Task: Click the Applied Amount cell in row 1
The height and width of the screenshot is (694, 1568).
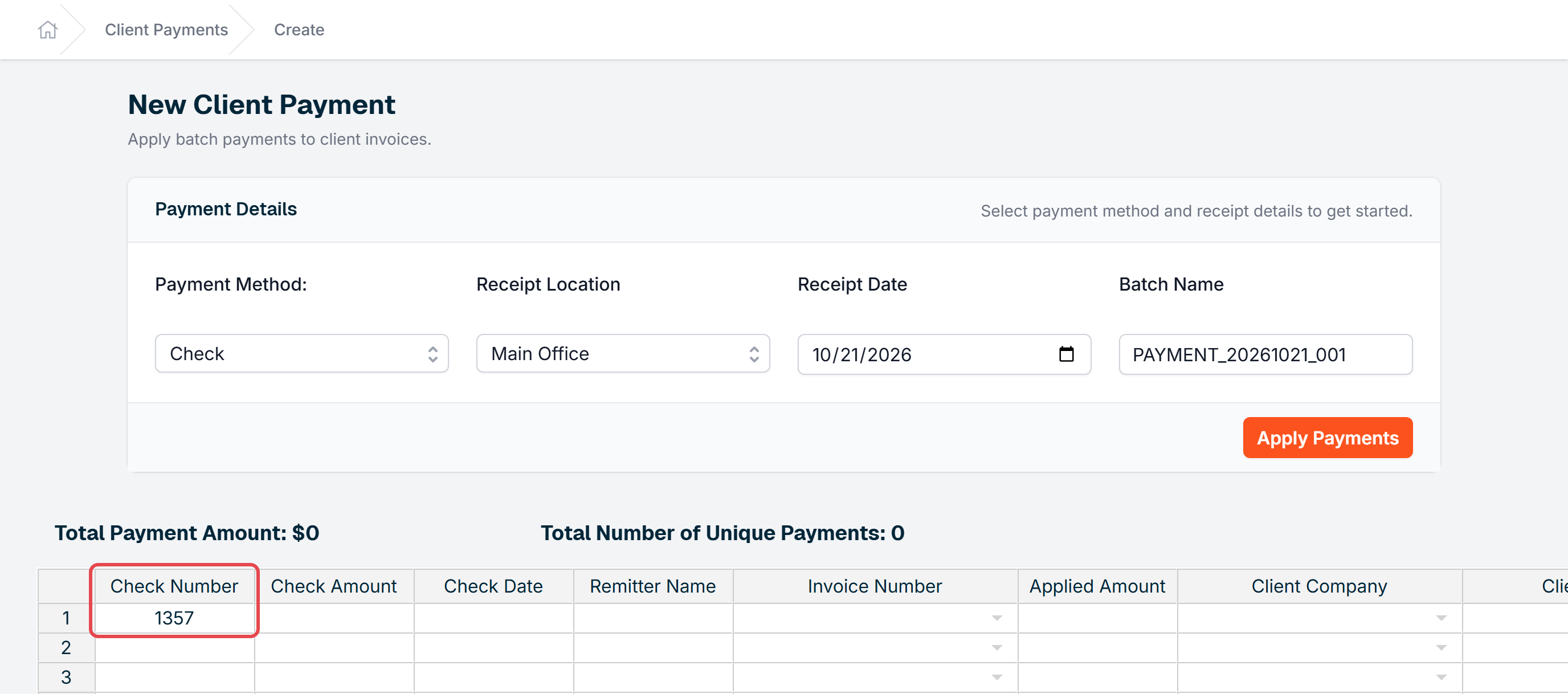Action: click(1097, 619)
